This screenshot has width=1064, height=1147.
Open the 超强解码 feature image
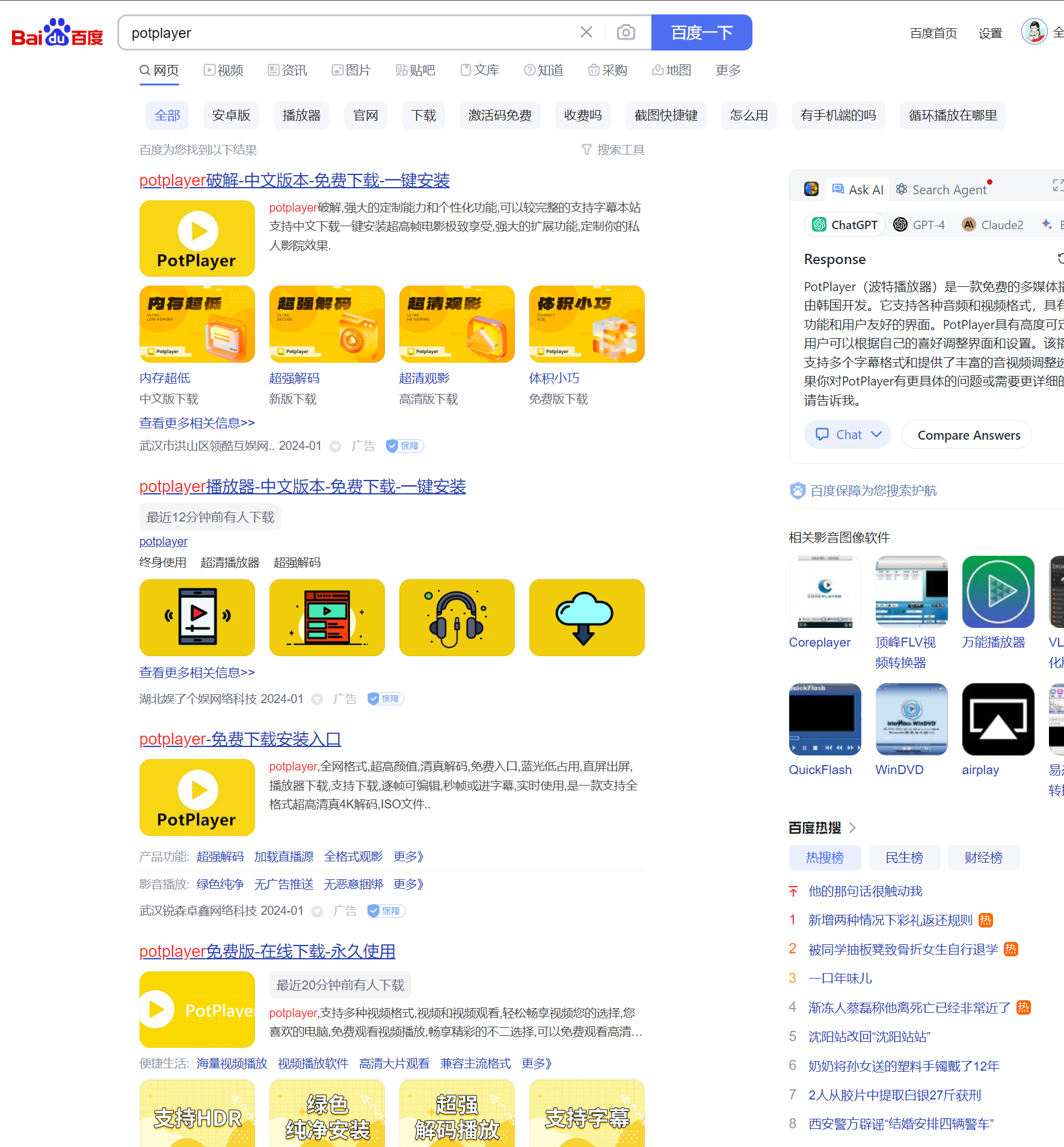[x=327, y=324]
